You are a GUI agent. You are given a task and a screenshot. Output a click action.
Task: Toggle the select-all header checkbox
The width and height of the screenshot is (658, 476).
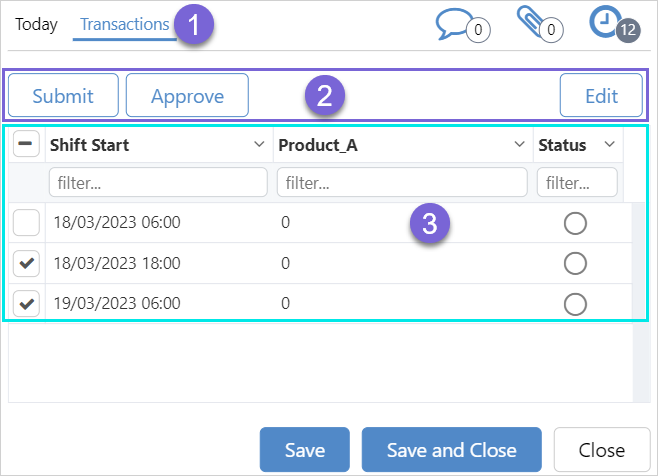pos(27,145)
